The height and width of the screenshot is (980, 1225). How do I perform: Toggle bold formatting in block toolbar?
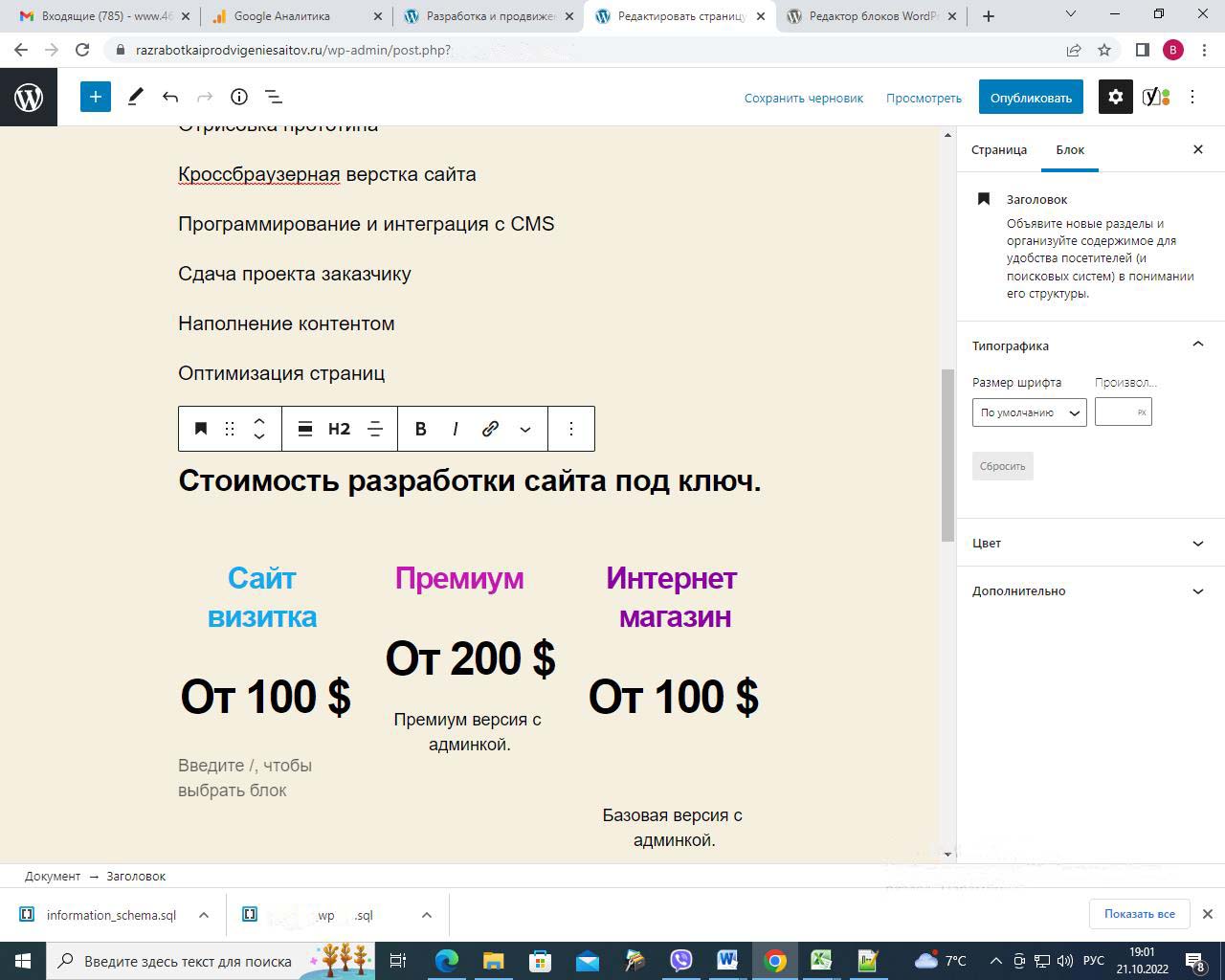420,429
